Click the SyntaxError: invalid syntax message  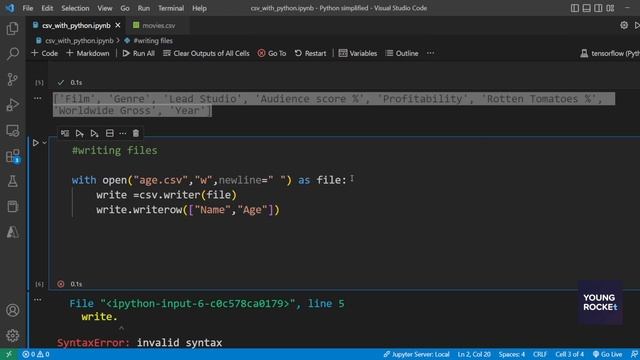click(140, 342)
